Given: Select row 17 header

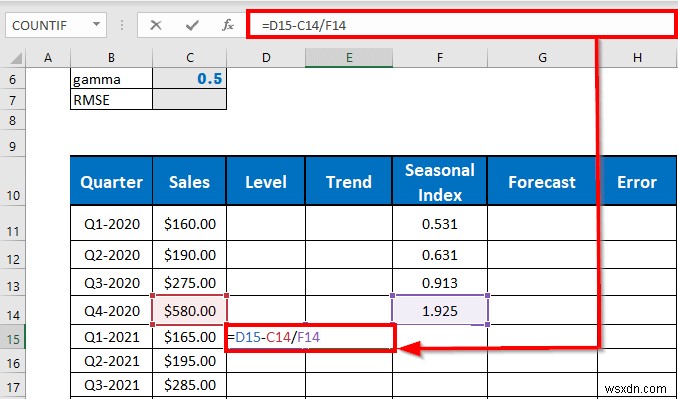Looking at the screenshot, I should click(x=13, y=385).
